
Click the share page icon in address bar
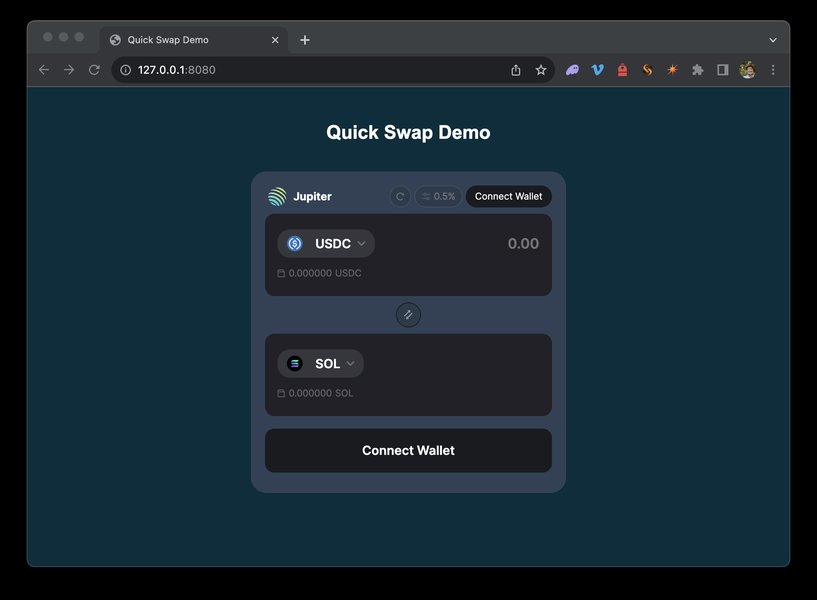516,70
